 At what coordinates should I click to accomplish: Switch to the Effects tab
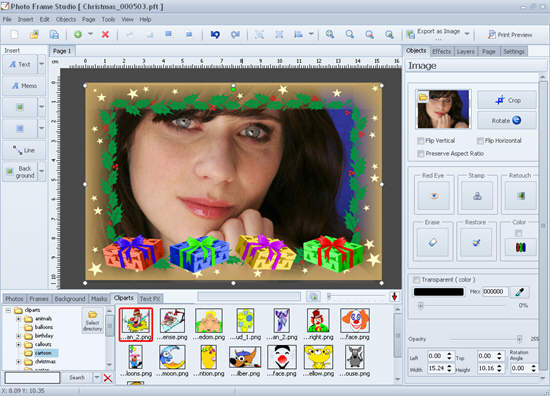[441, 52]
